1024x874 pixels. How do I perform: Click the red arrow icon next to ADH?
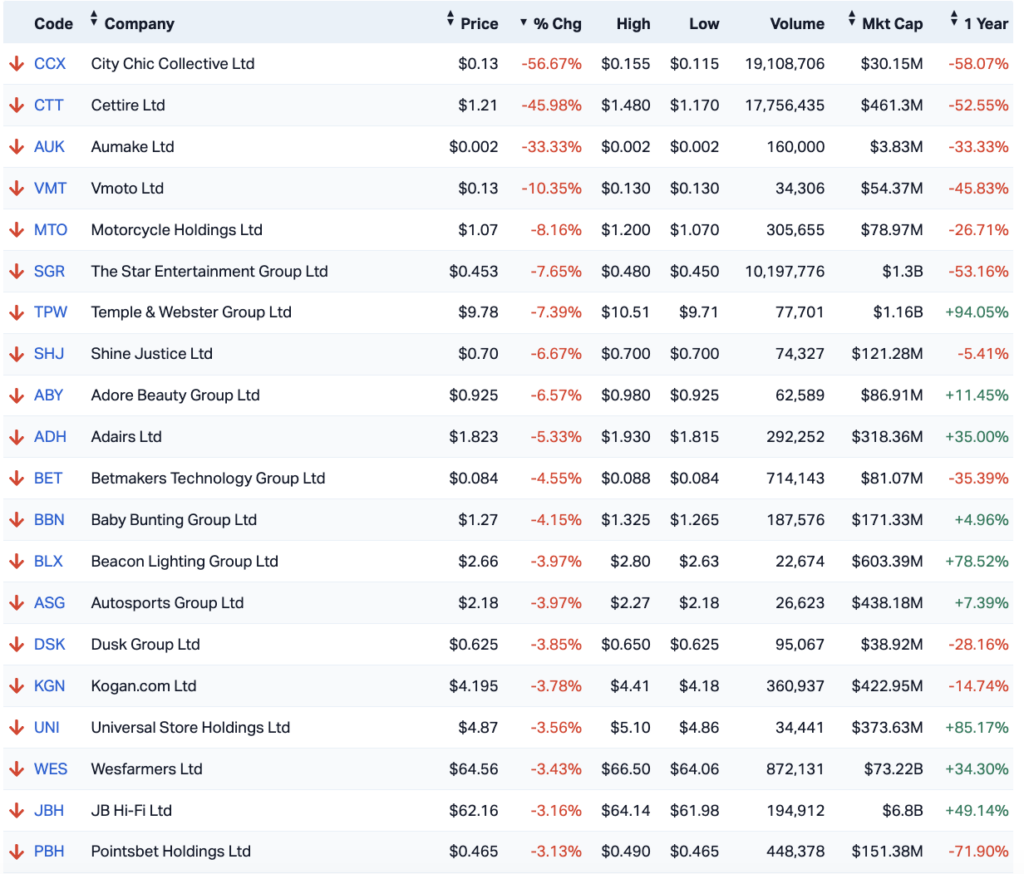coord(16,437)
